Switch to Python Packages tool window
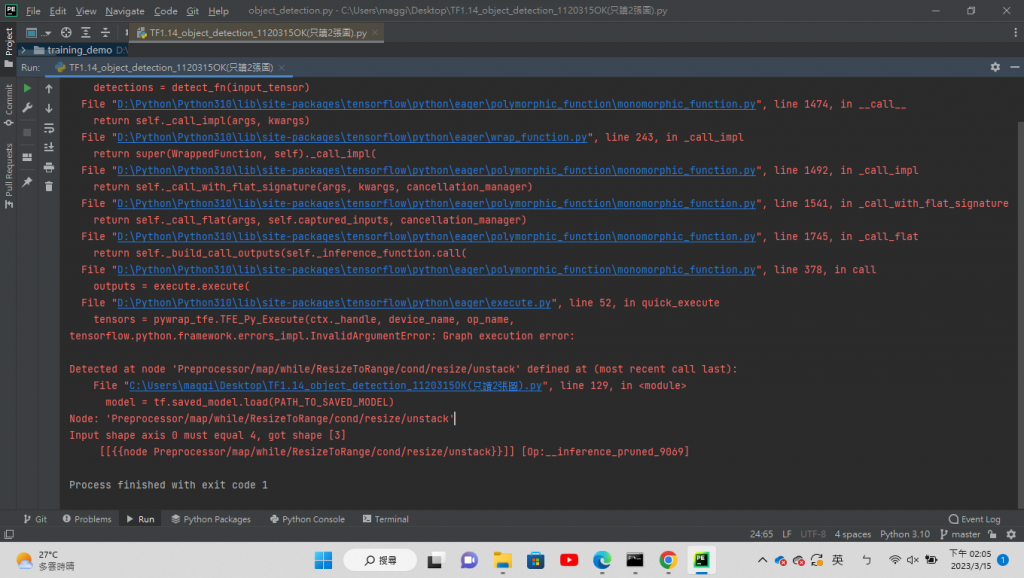Viewport: 1024px width, 578px height. tap(211, 519)
